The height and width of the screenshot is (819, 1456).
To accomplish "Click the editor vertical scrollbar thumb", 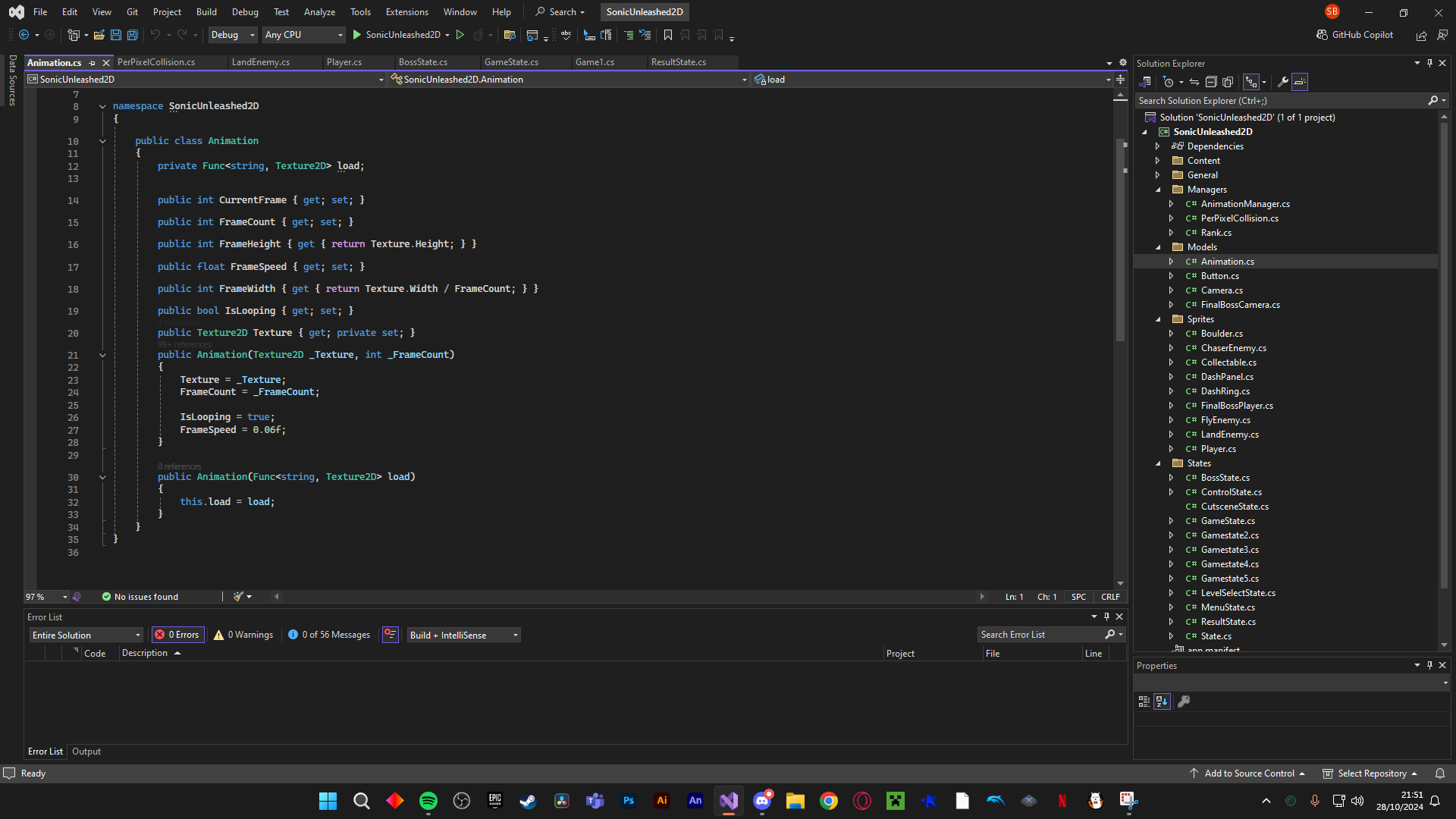I will click(x=1120, y=240).
